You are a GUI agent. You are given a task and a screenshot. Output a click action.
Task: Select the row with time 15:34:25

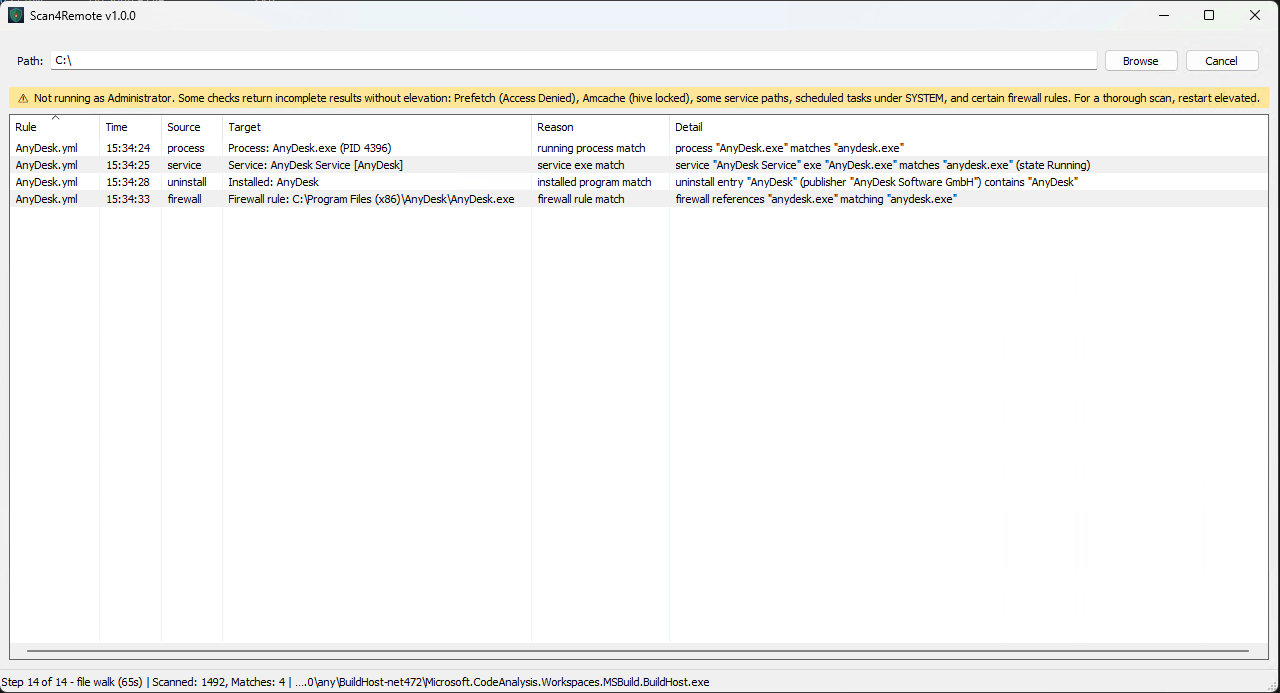click(x=639, y=165)
